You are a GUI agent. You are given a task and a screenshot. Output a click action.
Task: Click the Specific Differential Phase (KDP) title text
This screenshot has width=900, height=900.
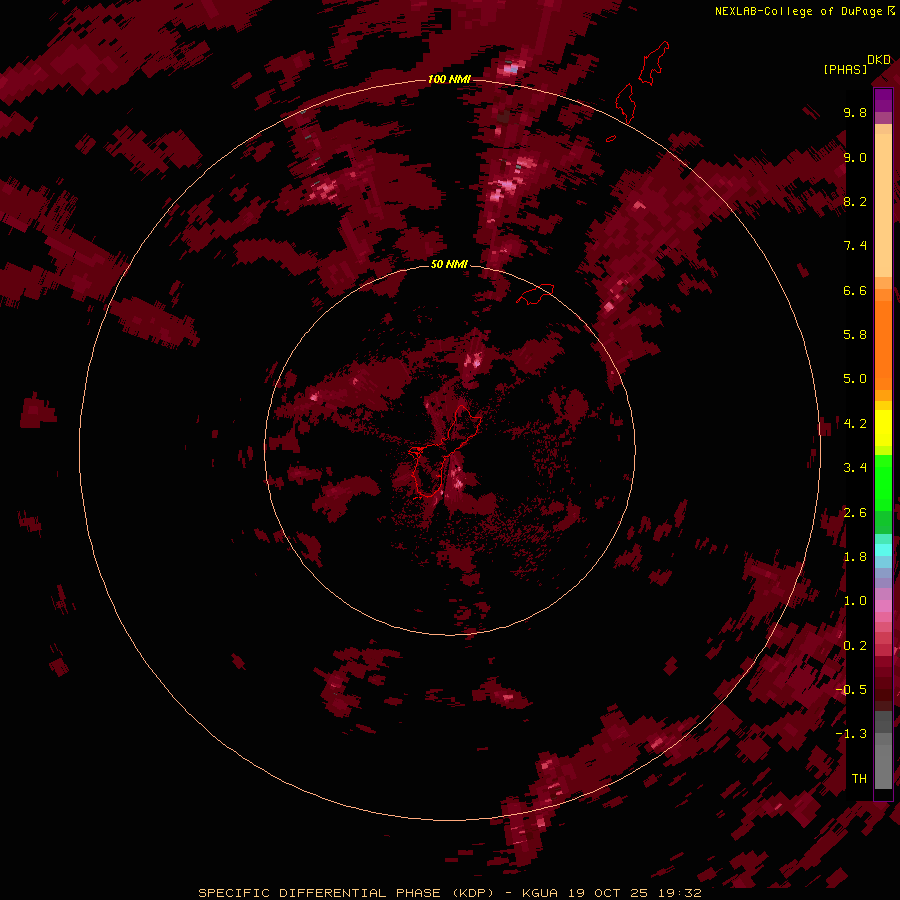pos(346,893)
